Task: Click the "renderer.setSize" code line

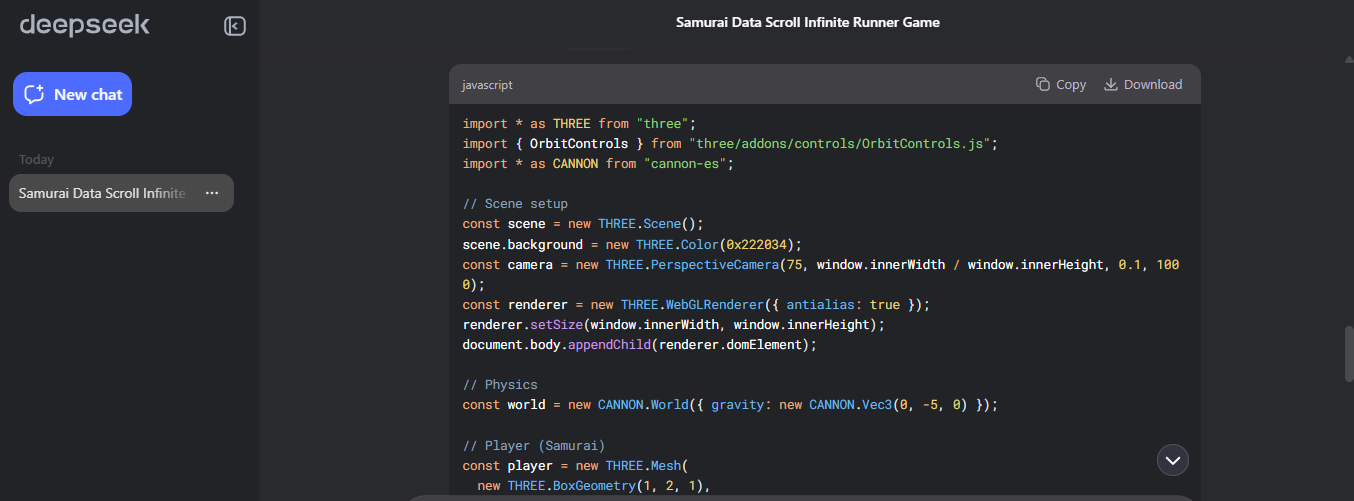Action: click(676, 325)
